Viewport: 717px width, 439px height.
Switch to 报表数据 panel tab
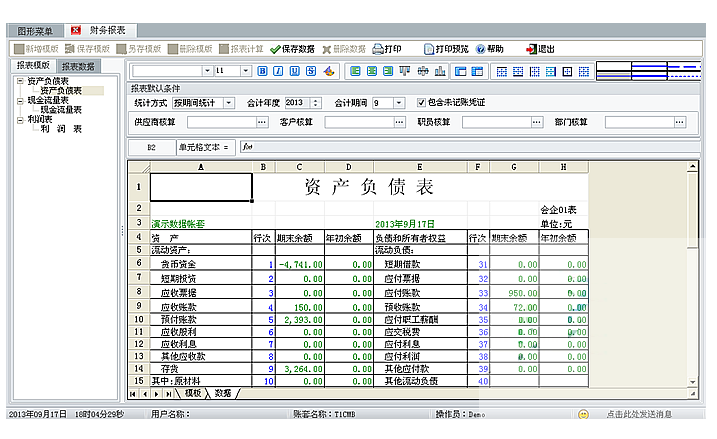[x=78, y=67]
